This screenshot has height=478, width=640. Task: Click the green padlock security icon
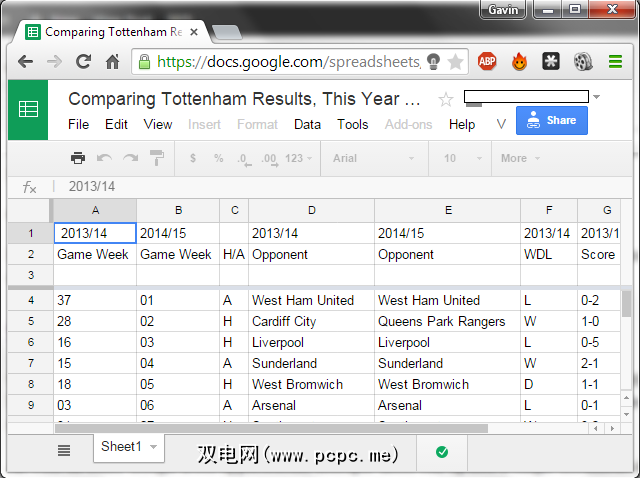144,62
